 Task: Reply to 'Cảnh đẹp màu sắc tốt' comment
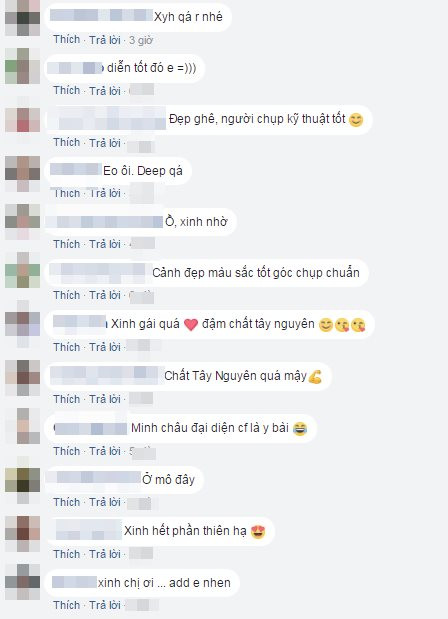click(105, 295)
